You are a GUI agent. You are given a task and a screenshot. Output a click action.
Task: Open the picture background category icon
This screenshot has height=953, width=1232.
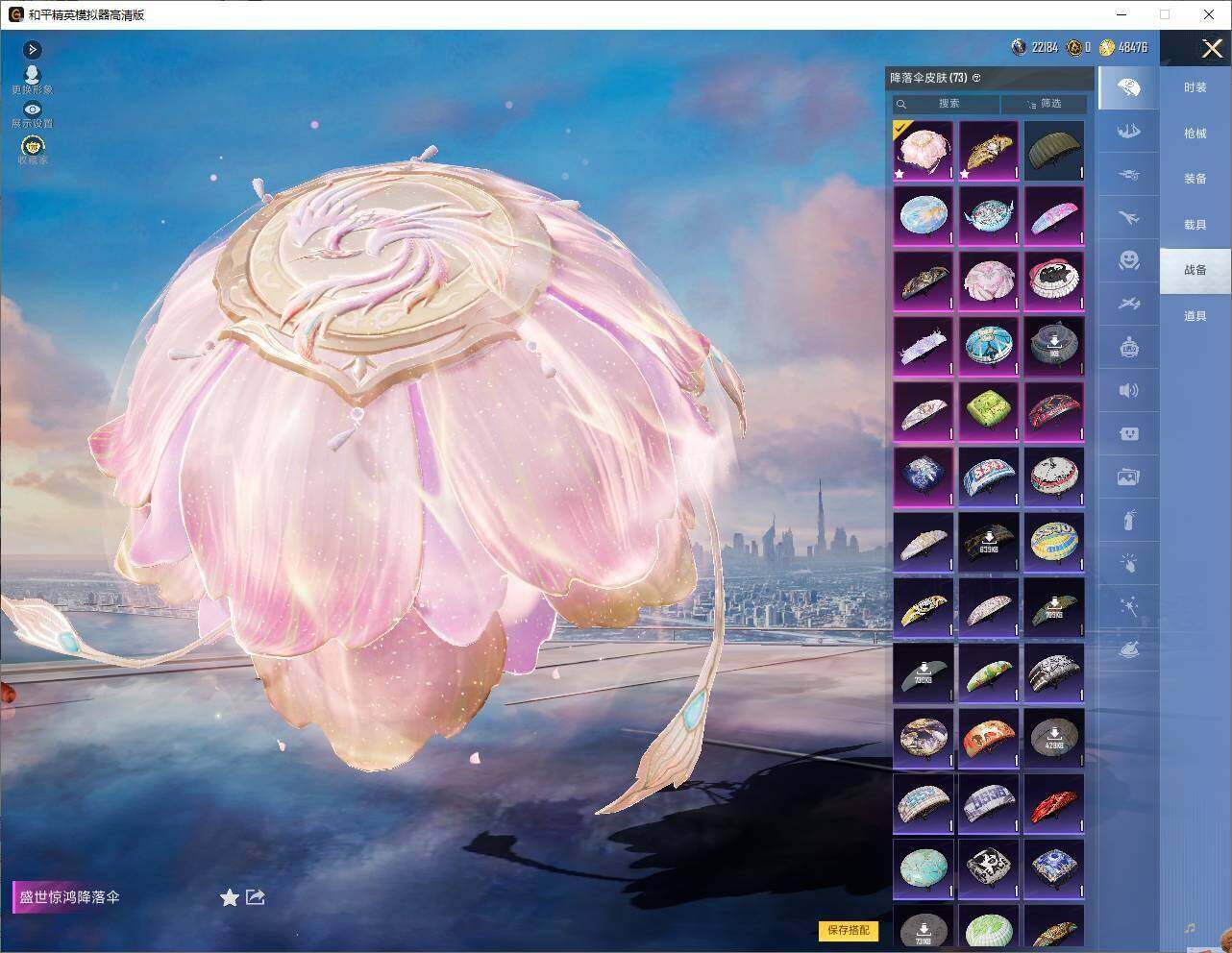click(1128, 476)
